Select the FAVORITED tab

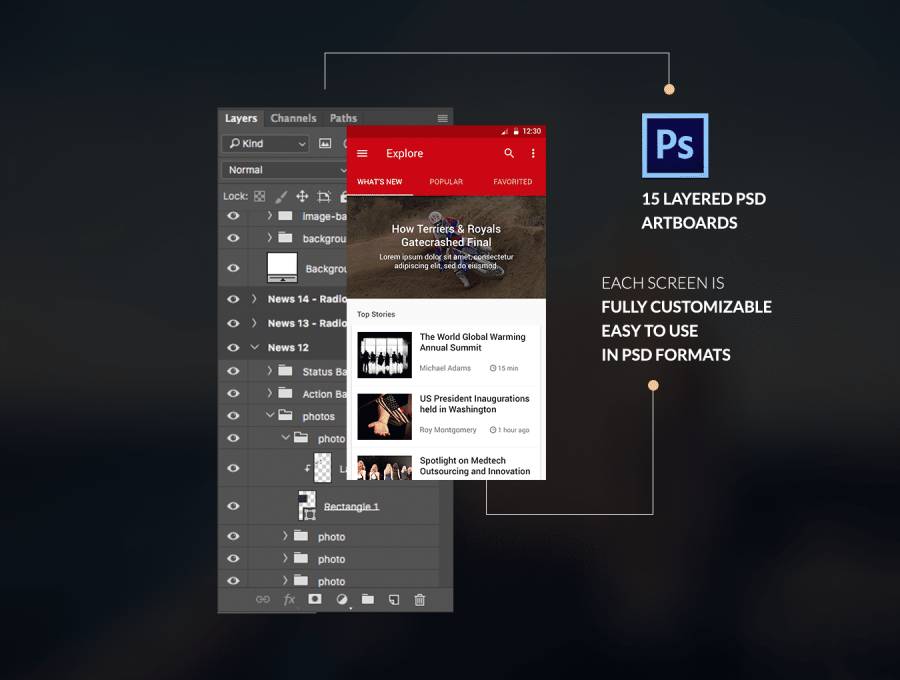pyautogui.click(x=513, y=181)
